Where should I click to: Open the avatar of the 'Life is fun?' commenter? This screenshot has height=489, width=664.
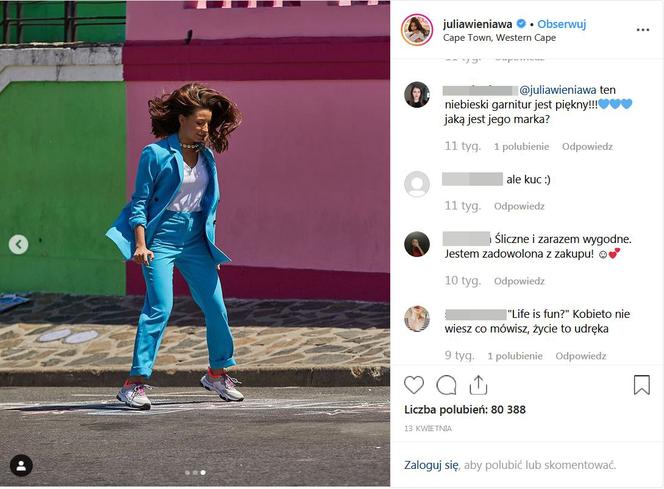tap(417, 319)
